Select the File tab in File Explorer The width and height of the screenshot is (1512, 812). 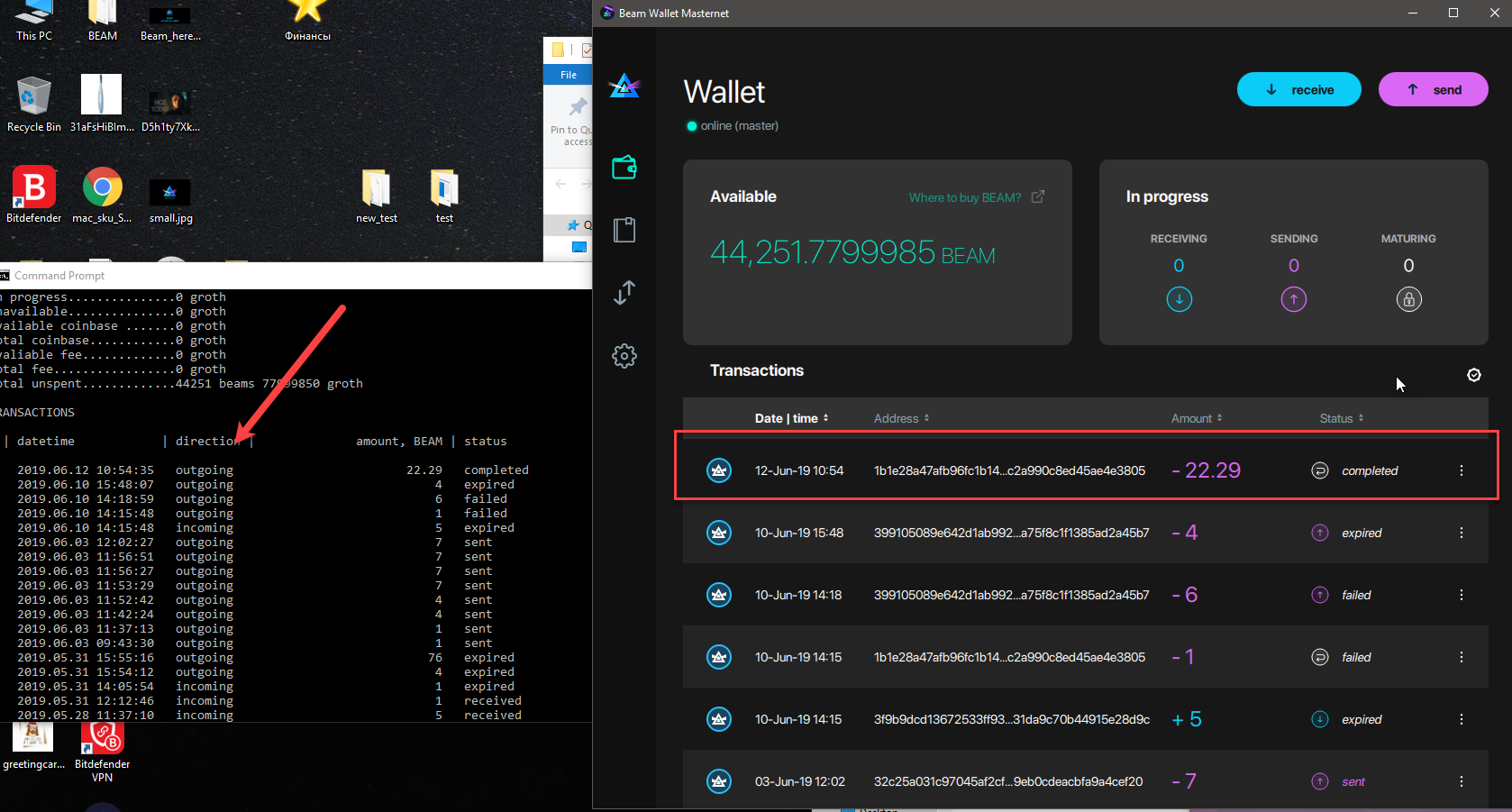coord(568,74)
